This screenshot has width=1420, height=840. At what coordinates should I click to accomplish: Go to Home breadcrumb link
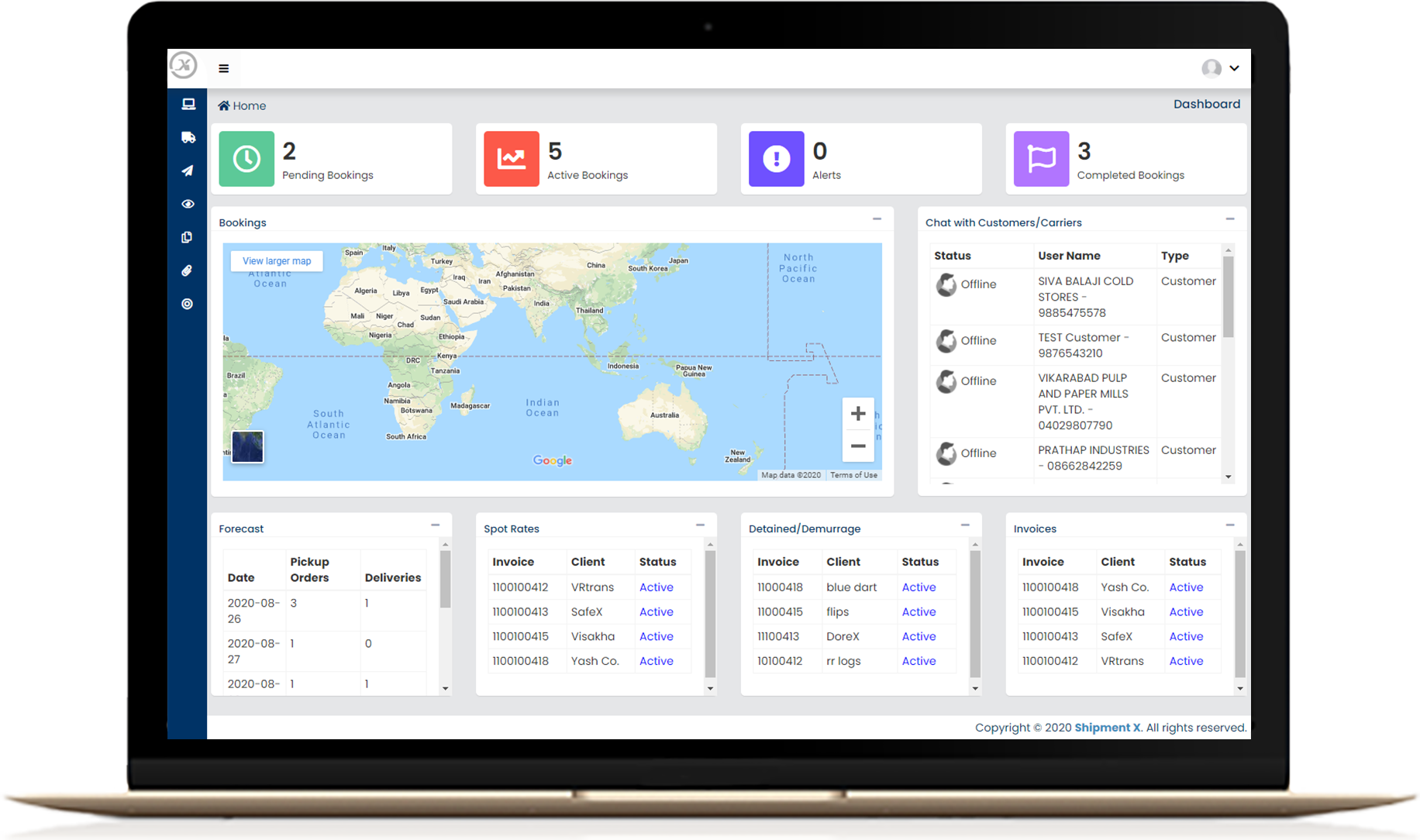click(249, 105)
